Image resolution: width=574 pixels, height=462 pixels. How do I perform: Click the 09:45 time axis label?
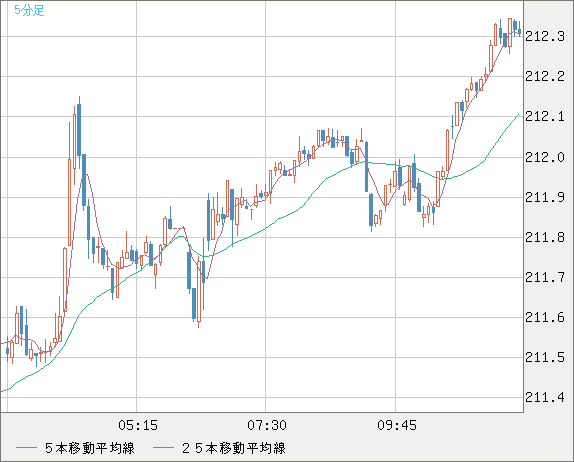[397, 425]
